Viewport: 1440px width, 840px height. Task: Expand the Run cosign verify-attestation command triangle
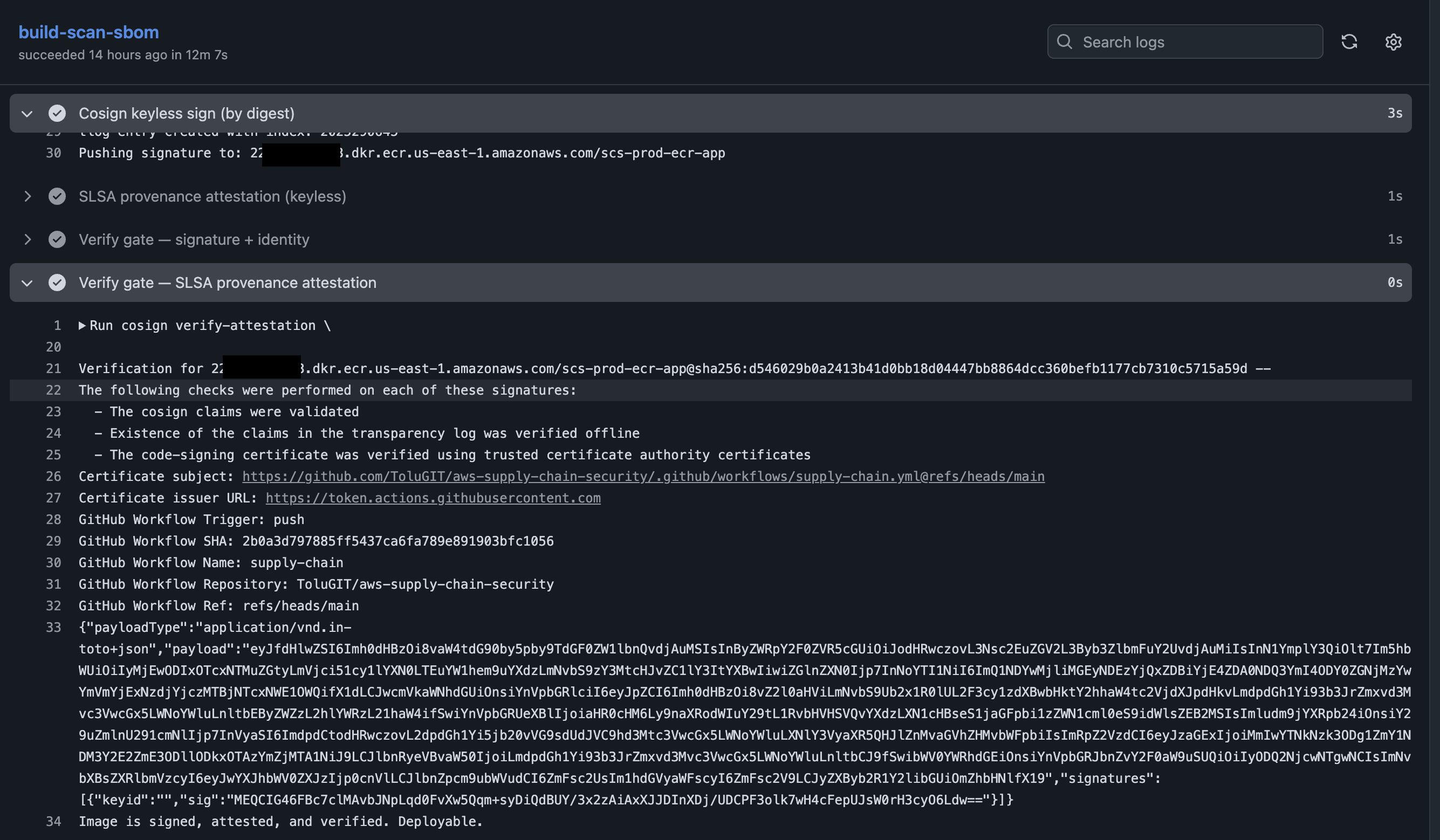pos(83,326)
